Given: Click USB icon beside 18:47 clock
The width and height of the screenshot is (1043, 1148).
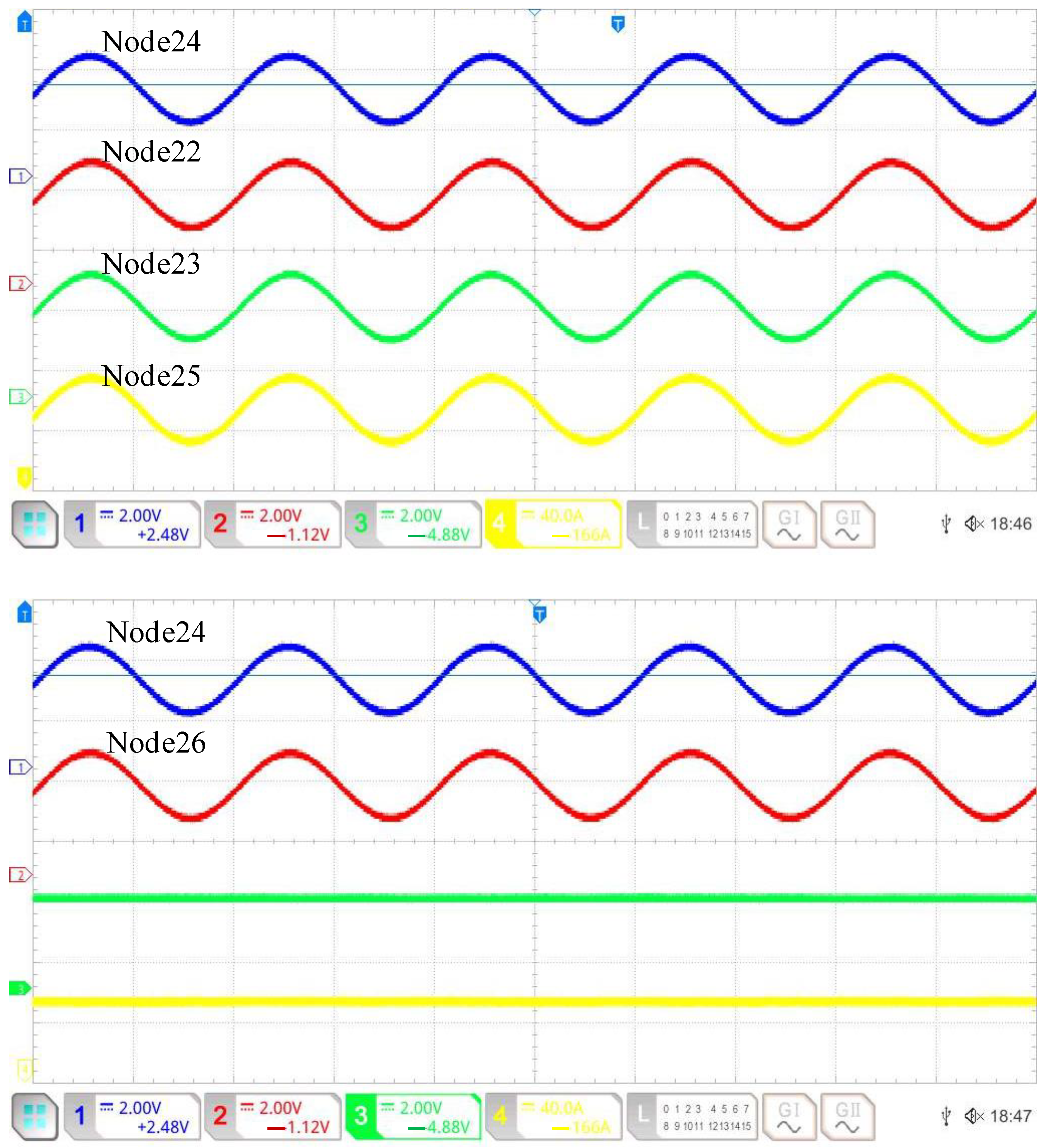Looking at the screenshot, I should [946, 1116].
